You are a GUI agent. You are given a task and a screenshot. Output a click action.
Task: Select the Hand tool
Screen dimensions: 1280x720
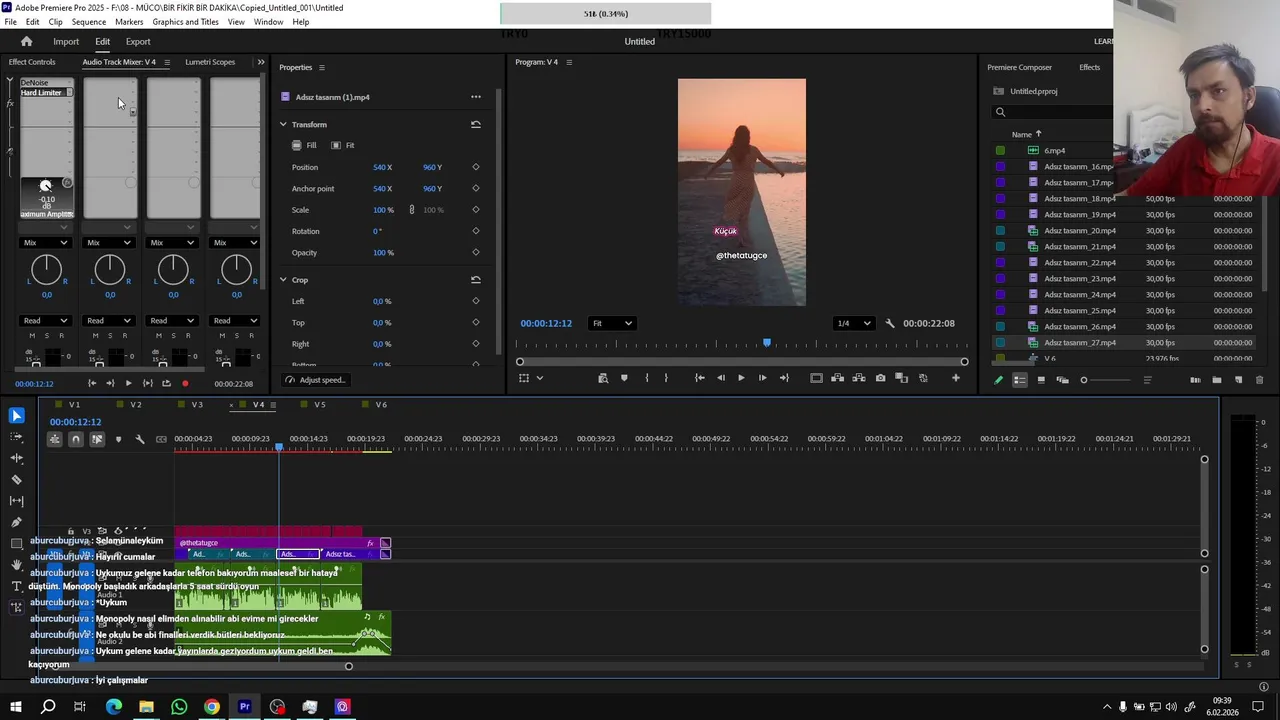pos(16,565)
